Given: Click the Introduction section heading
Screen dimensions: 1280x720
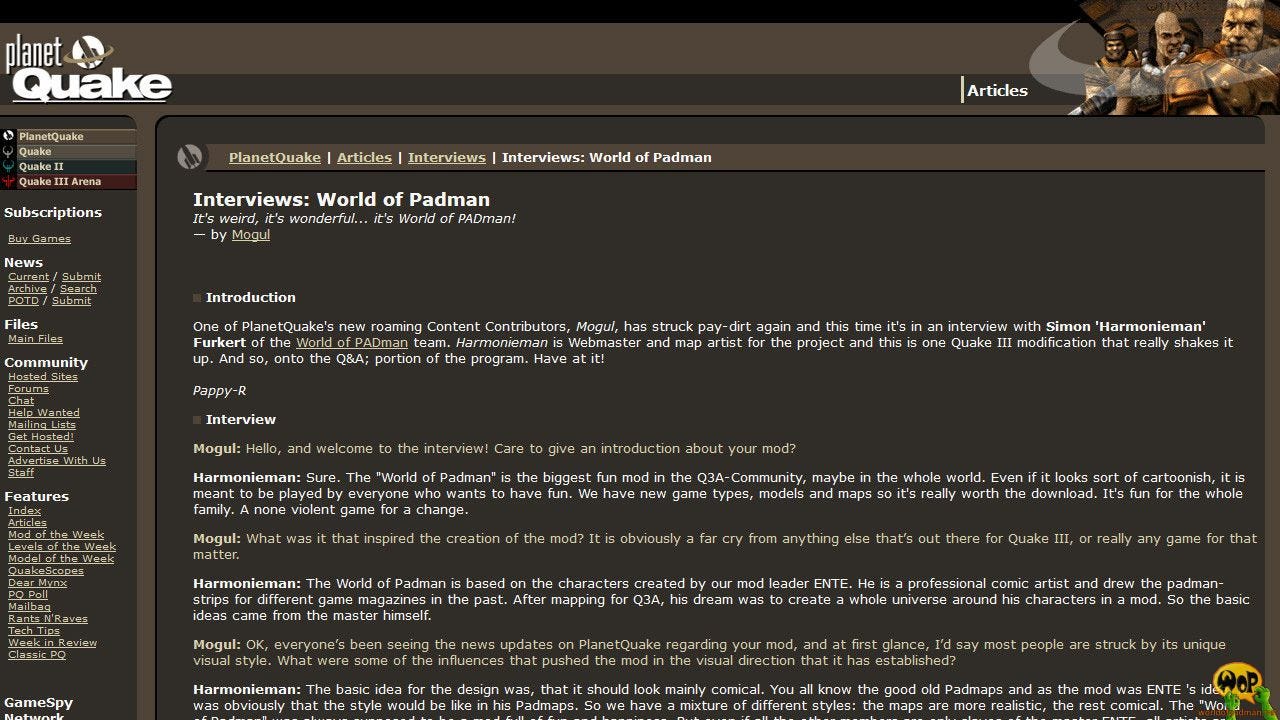Looking at the screenshot, I should 251,297.
